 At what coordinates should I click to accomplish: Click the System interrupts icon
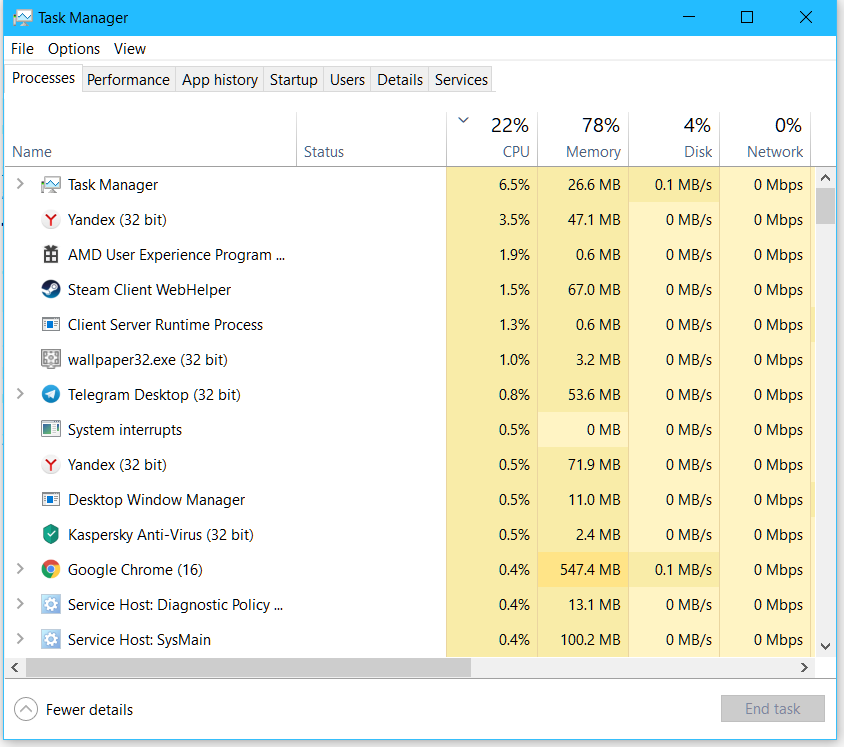click(x=51, y=429)
